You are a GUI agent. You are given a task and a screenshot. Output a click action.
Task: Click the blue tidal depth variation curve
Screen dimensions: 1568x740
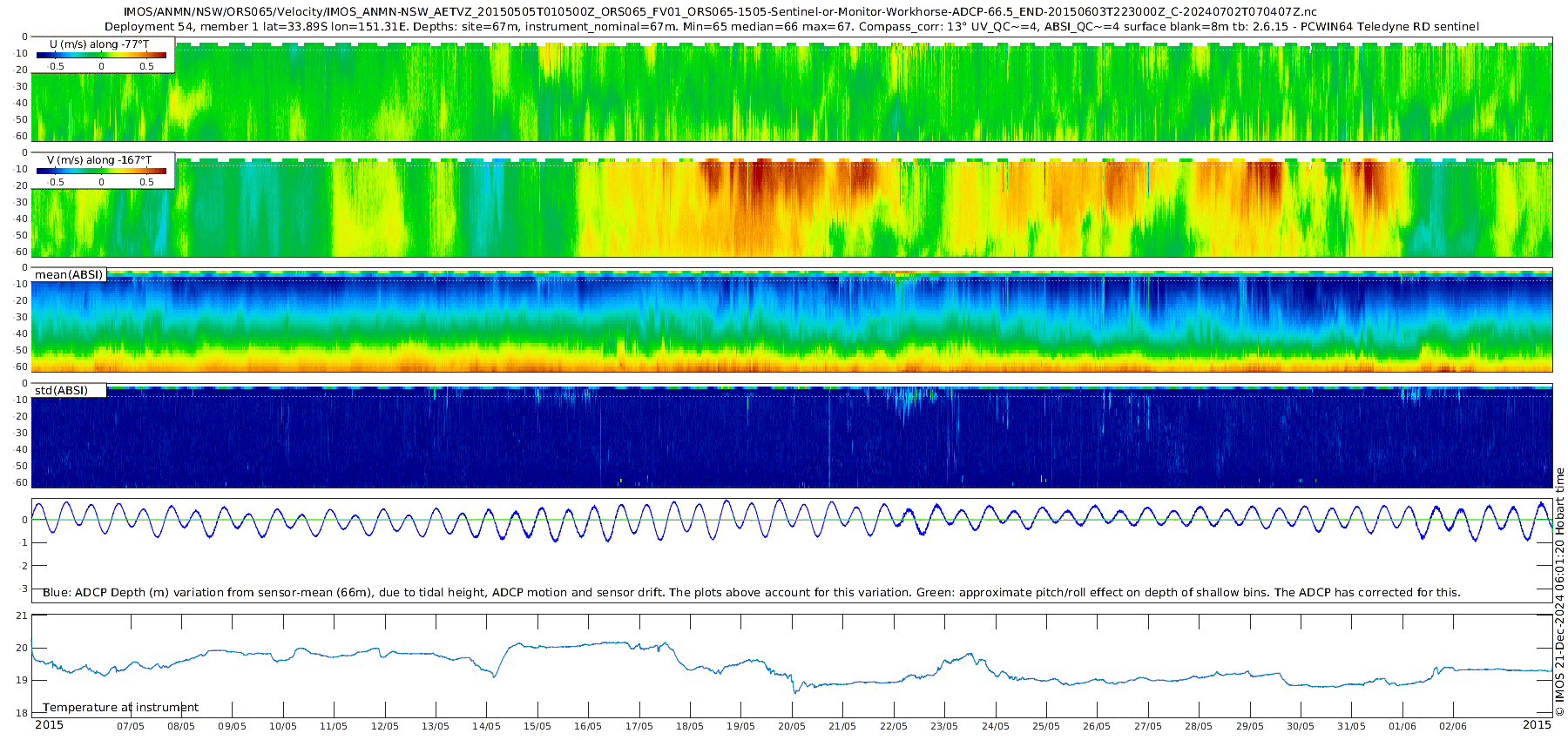coord(792,520)
